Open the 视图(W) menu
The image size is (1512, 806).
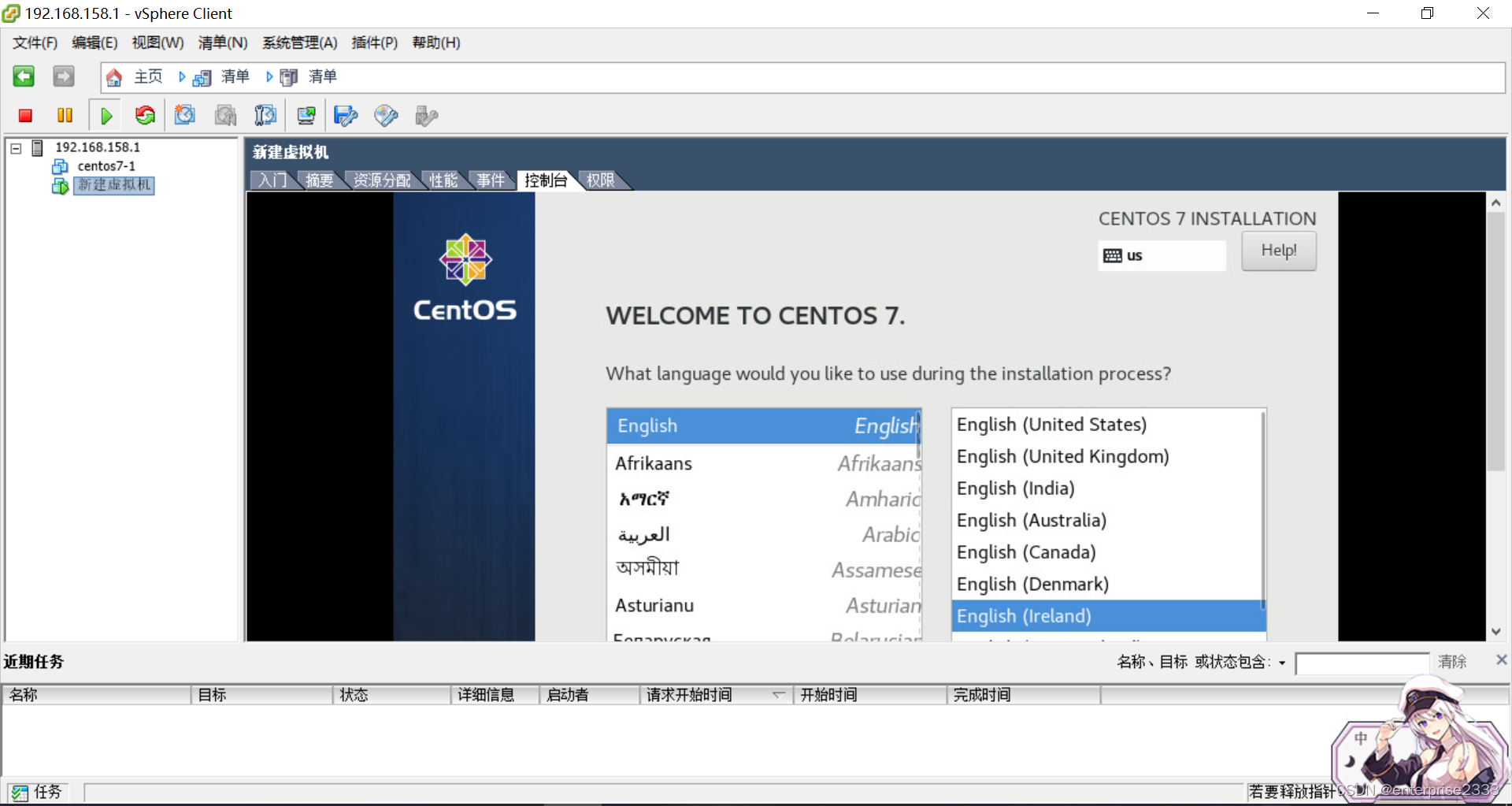point(157,43)
